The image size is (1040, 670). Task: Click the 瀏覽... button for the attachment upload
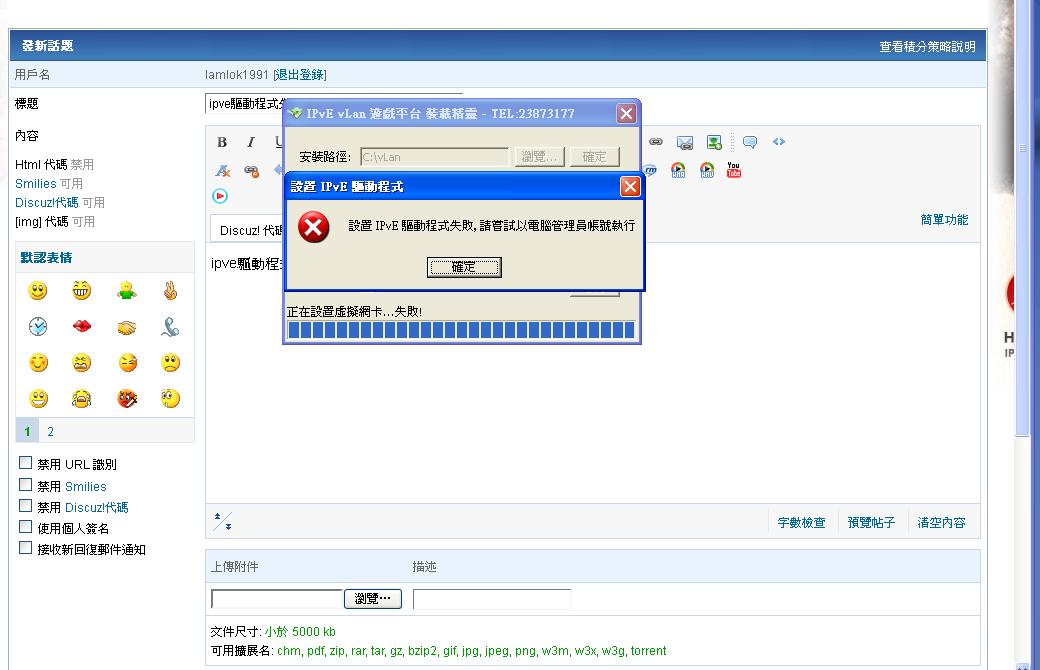[373, 598]
